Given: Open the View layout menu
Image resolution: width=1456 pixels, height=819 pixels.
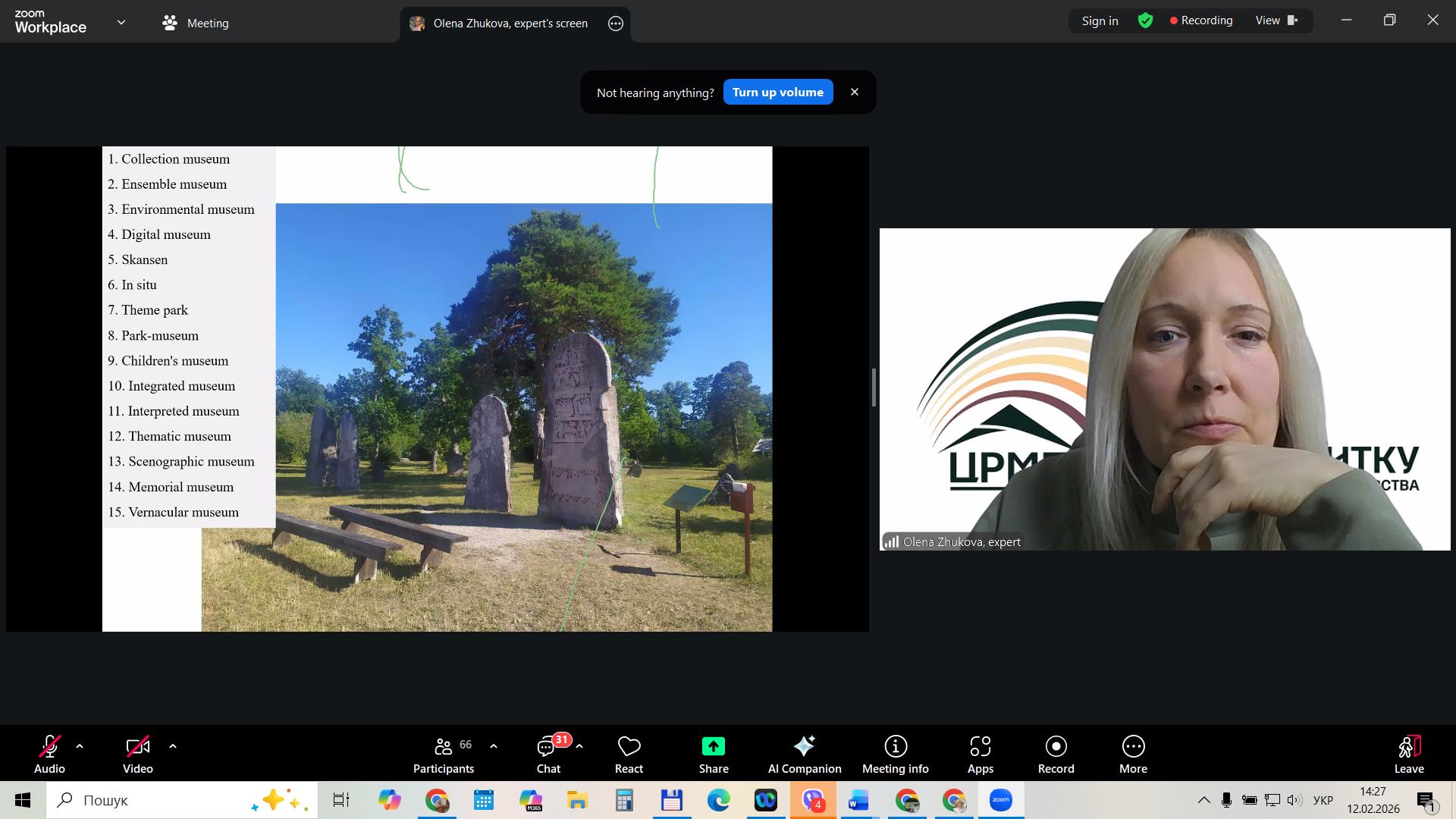Looking at the screenshot, I should click(1277, 21).
